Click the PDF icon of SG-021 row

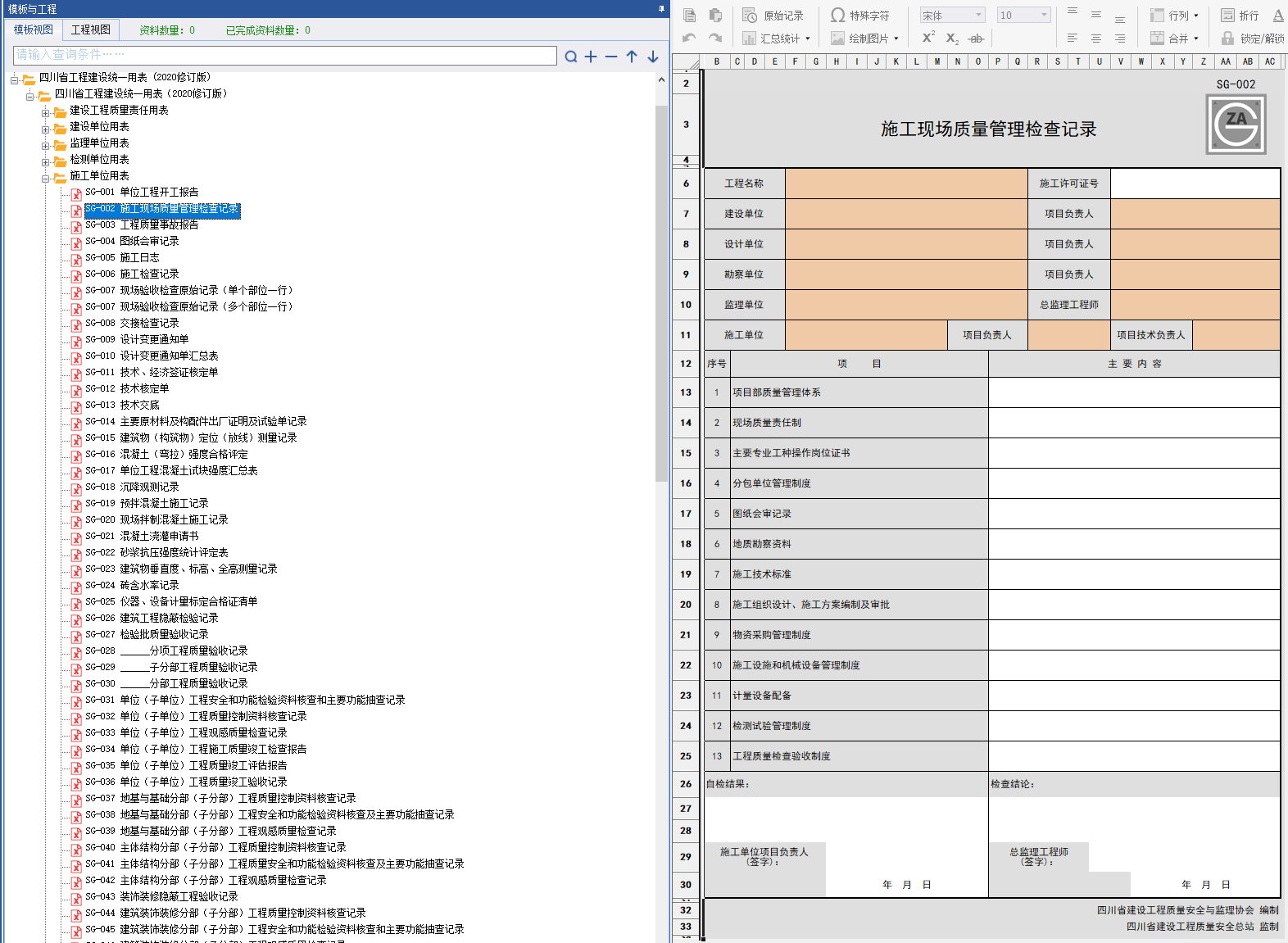(x=76, y=538)
